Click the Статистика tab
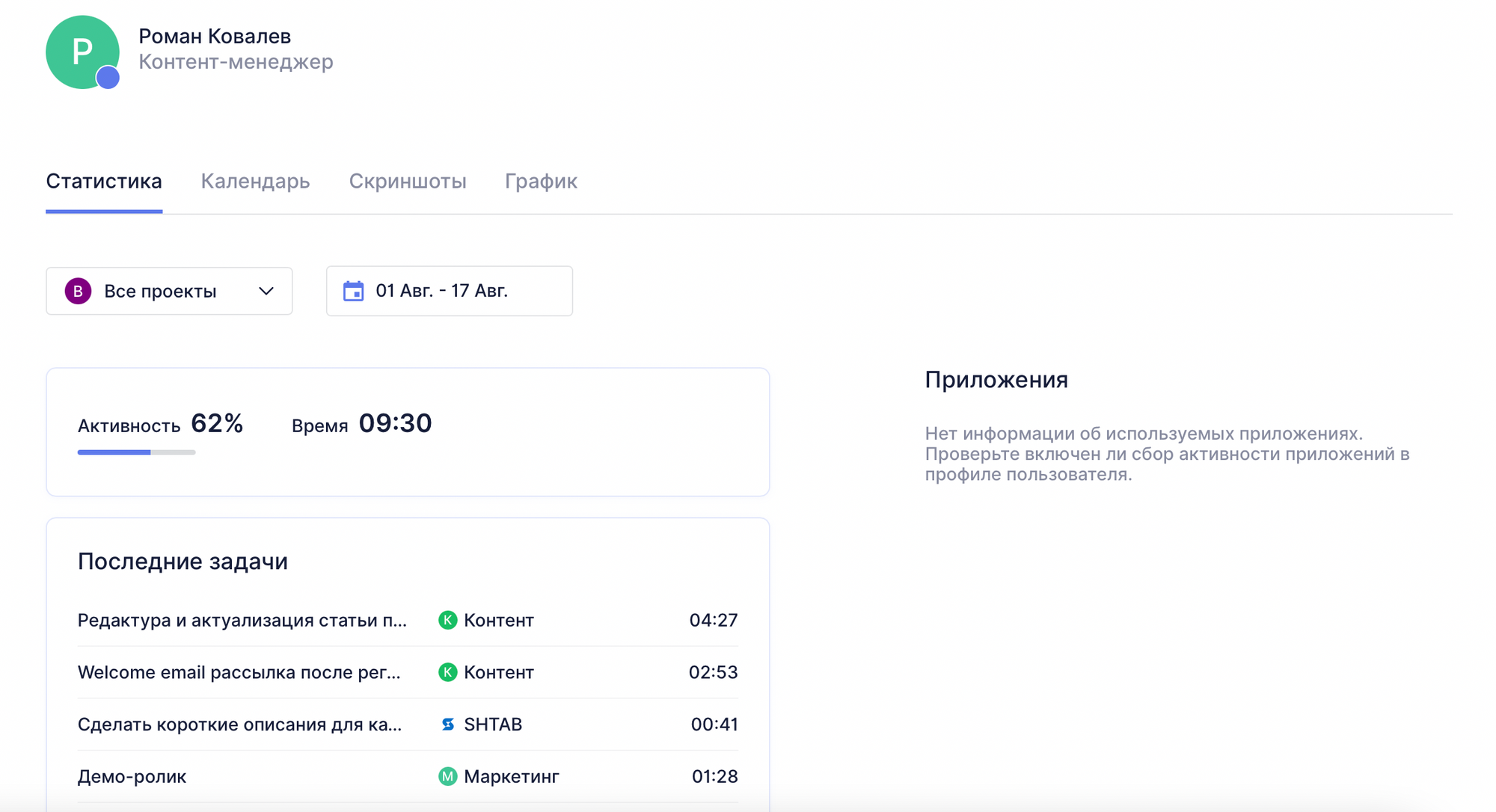The image size is (1496, 812). 104,181
